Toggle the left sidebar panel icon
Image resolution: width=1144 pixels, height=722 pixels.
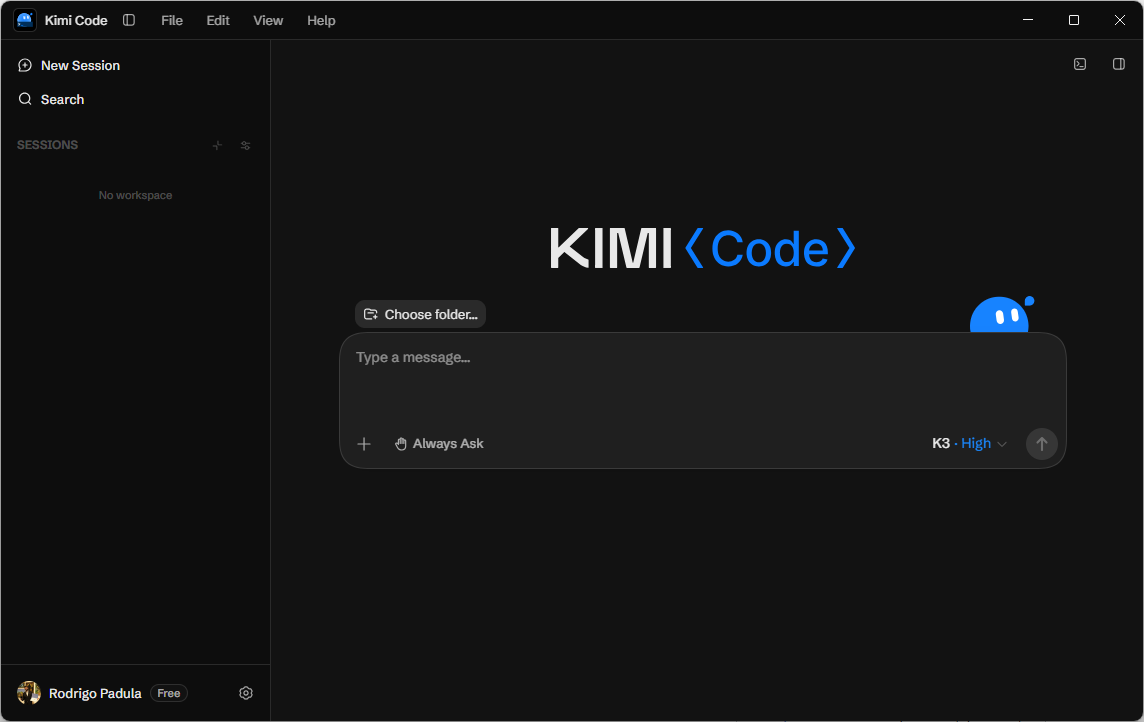[x=129, y=20]
